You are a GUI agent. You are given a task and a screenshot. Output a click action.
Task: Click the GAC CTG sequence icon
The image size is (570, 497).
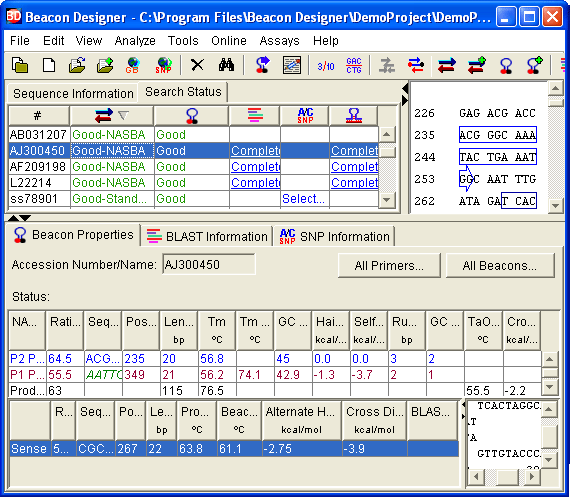354,66
